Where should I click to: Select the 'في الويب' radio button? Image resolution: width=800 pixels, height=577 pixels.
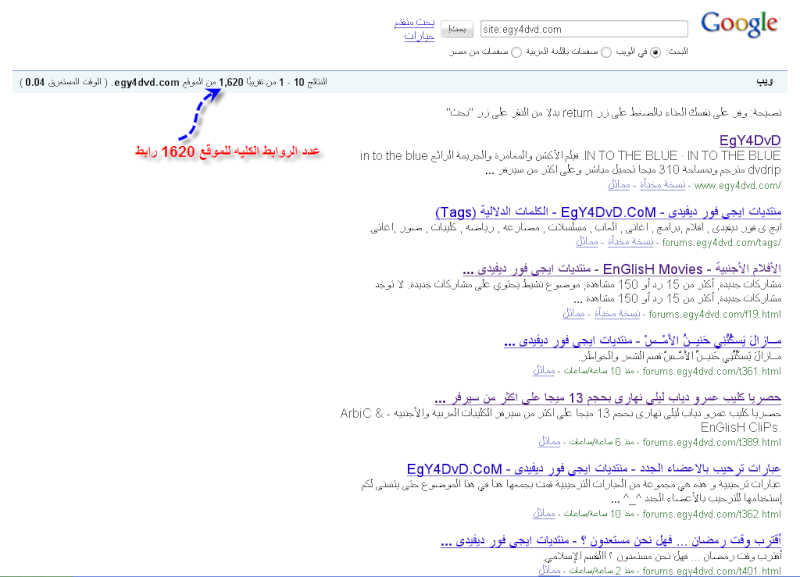[x=656, y=52]
